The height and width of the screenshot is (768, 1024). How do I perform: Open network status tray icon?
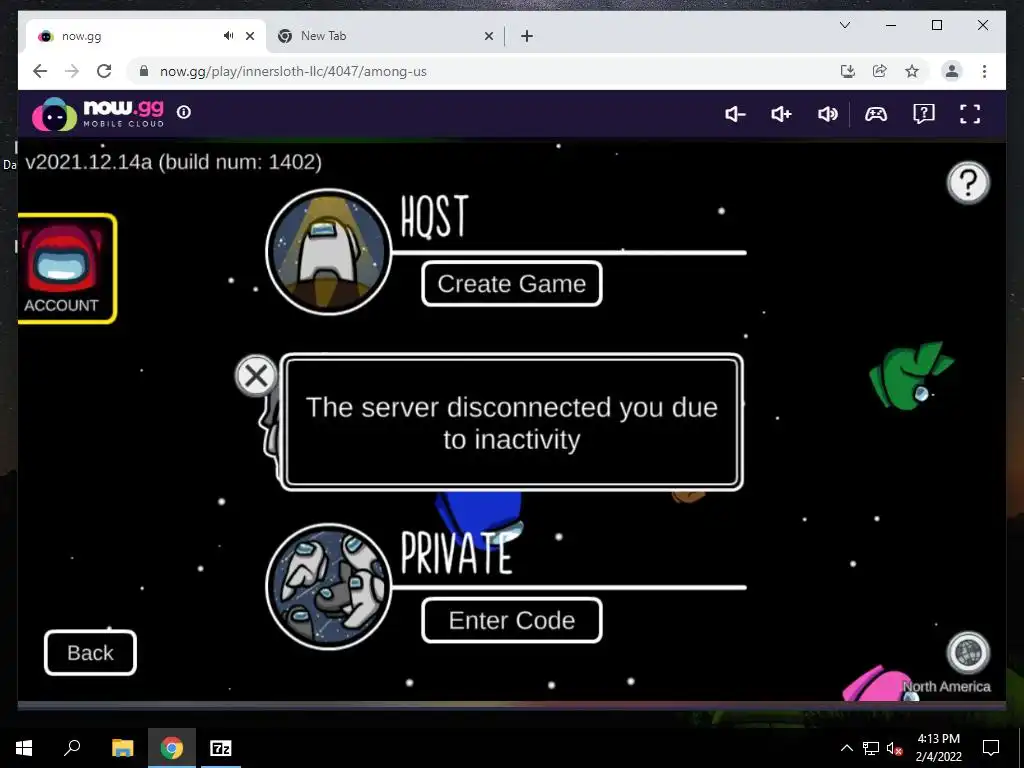[x=871, y=748]
